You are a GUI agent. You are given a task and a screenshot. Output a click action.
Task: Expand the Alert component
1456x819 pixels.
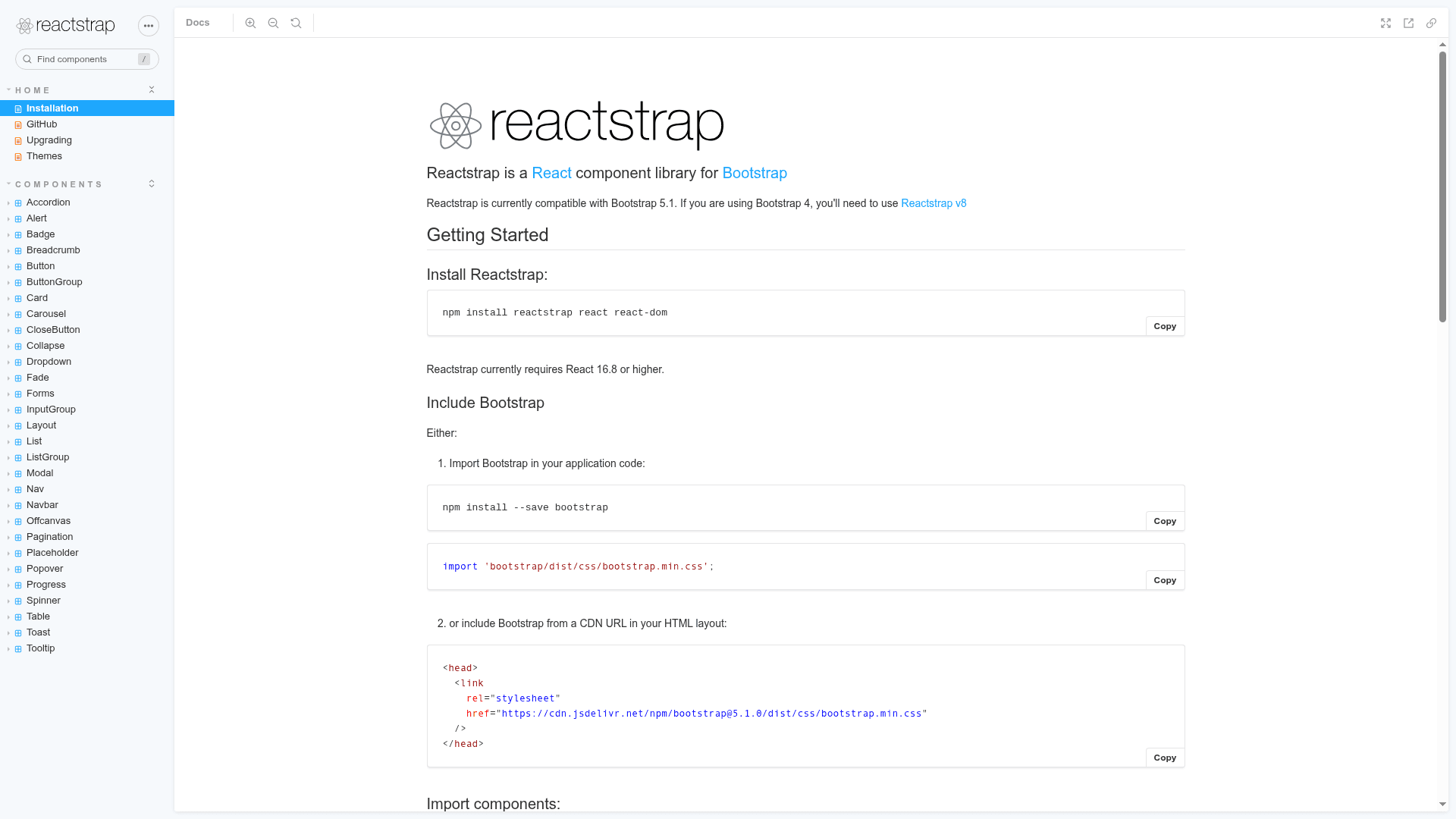[87, 218]
